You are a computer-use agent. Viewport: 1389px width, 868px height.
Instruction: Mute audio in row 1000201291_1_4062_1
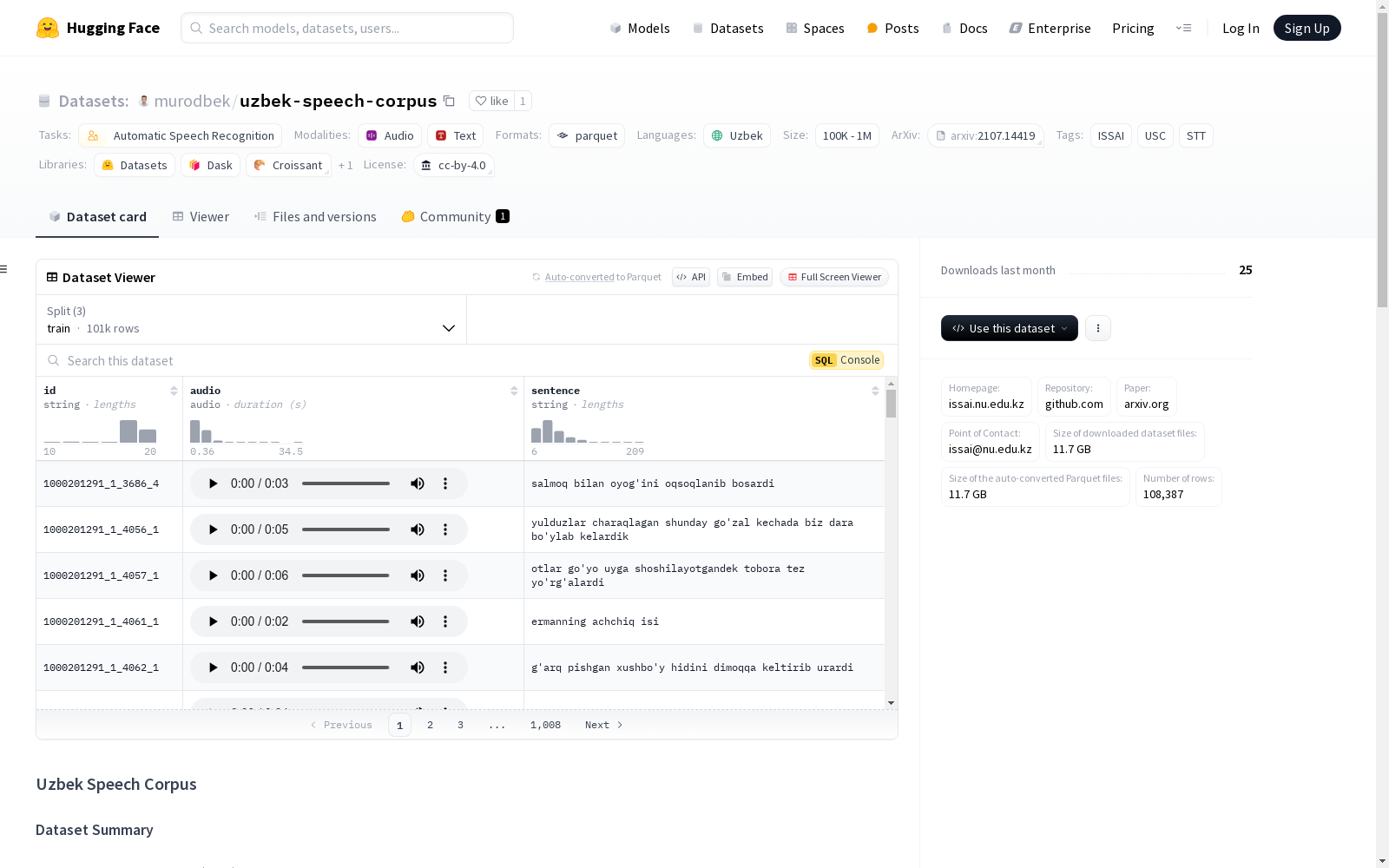[418, 667]
